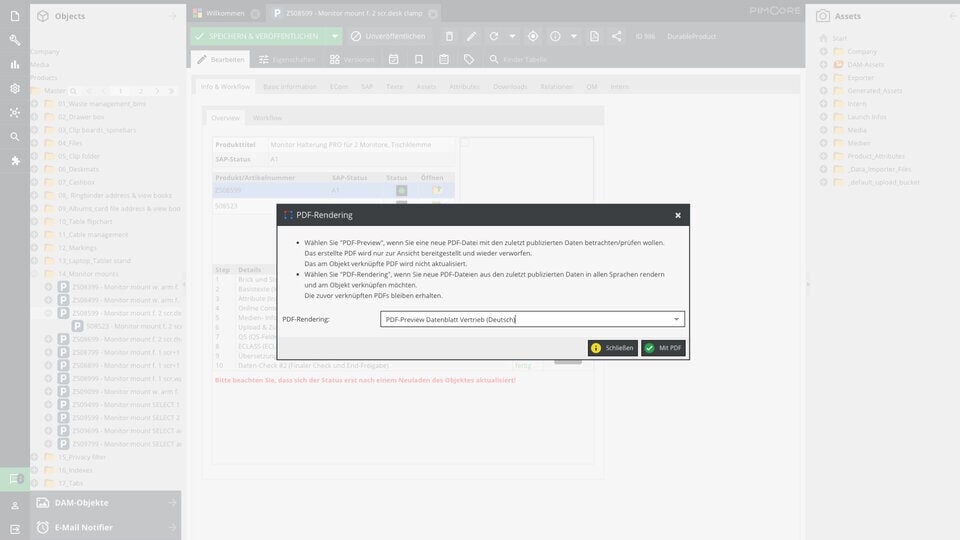Open the settings gear icon in left sidebar
Screen dimensions: 960x540
coord(15,89)
